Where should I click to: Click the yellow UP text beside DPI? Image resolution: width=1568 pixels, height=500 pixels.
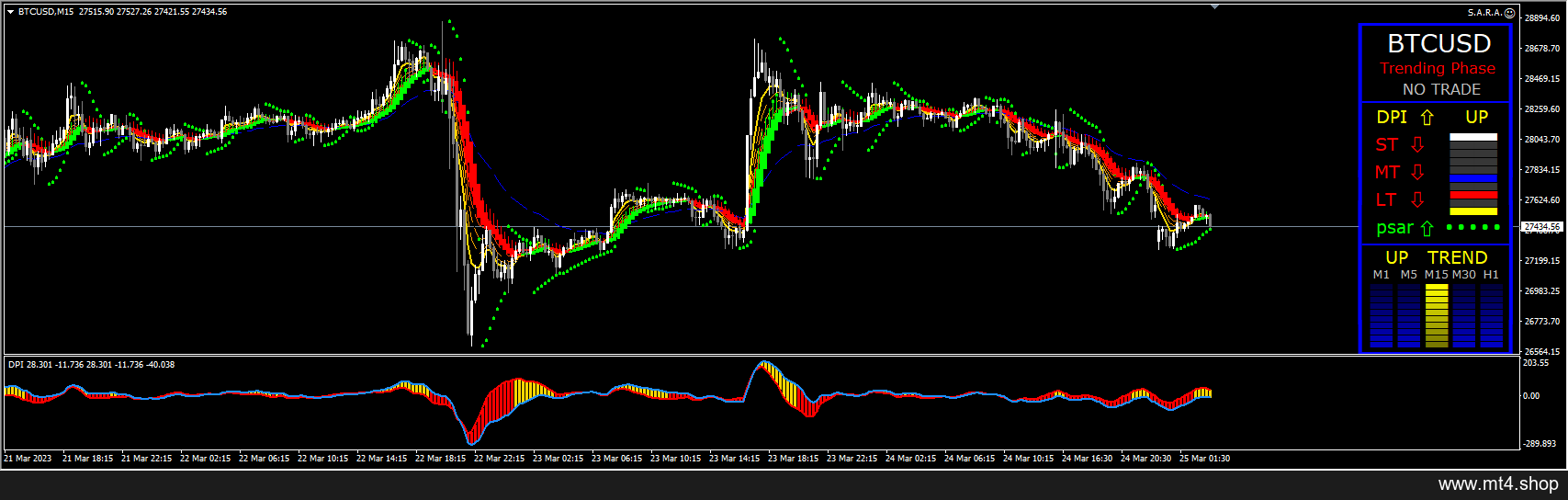1477,117
